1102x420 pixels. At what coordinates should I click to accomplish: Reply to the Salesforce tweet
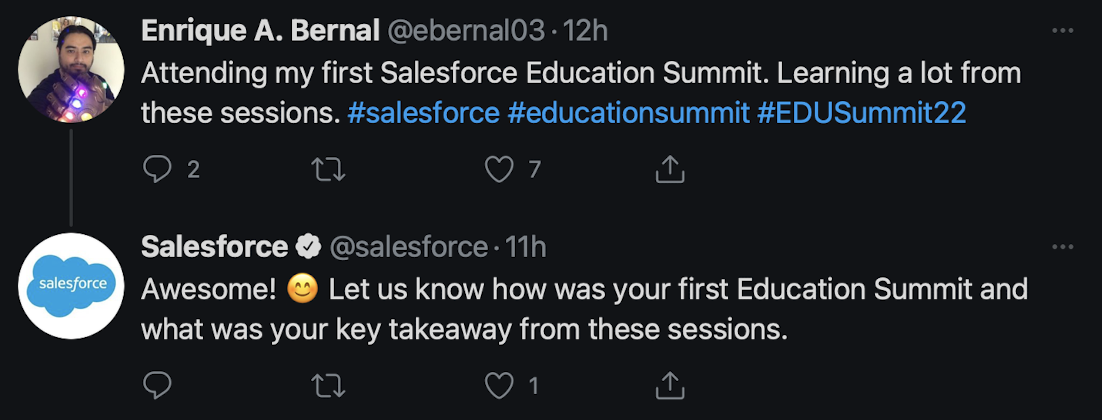click(x=158, y=384)
